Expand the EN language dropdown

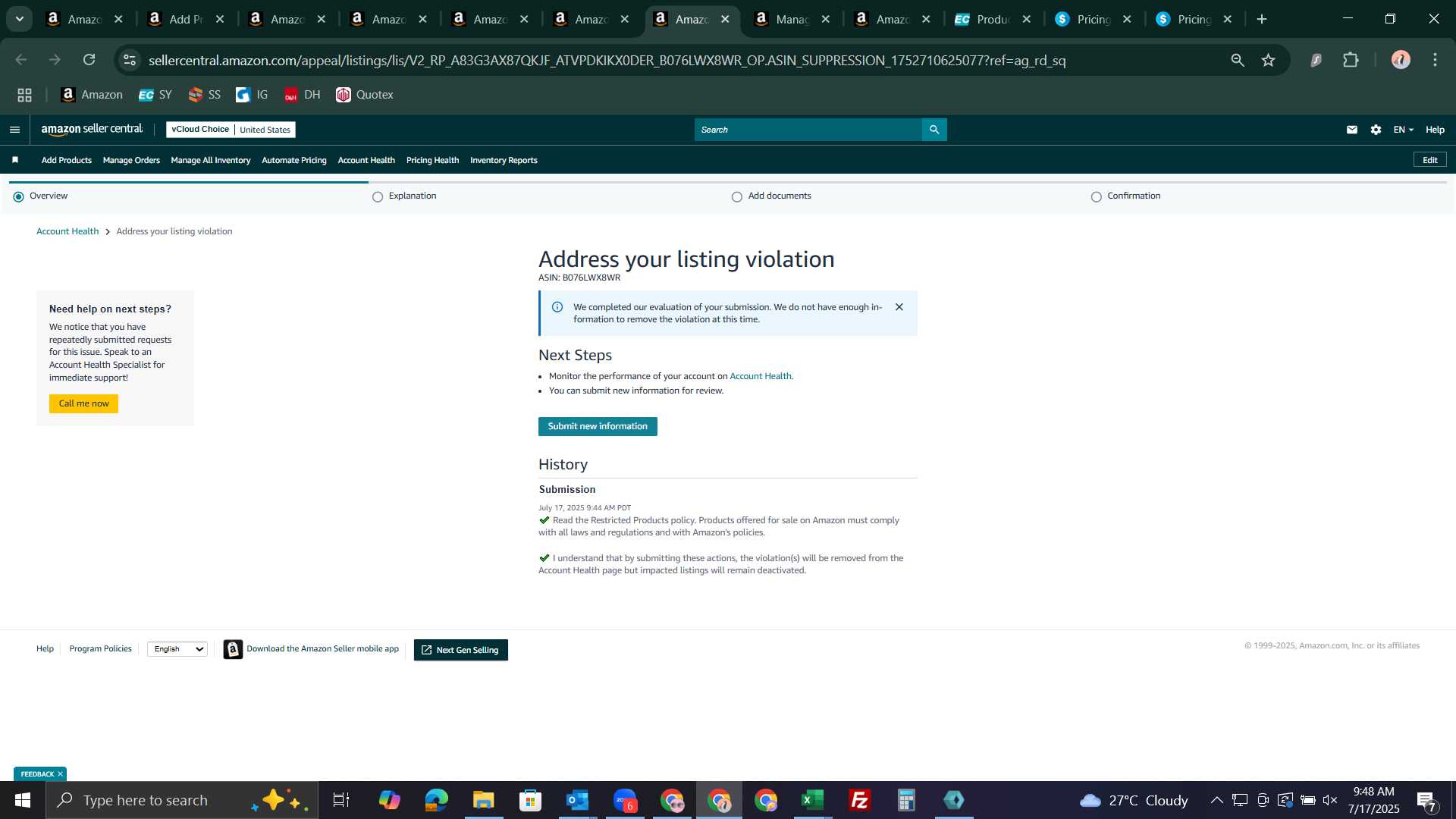[1403, 130]
